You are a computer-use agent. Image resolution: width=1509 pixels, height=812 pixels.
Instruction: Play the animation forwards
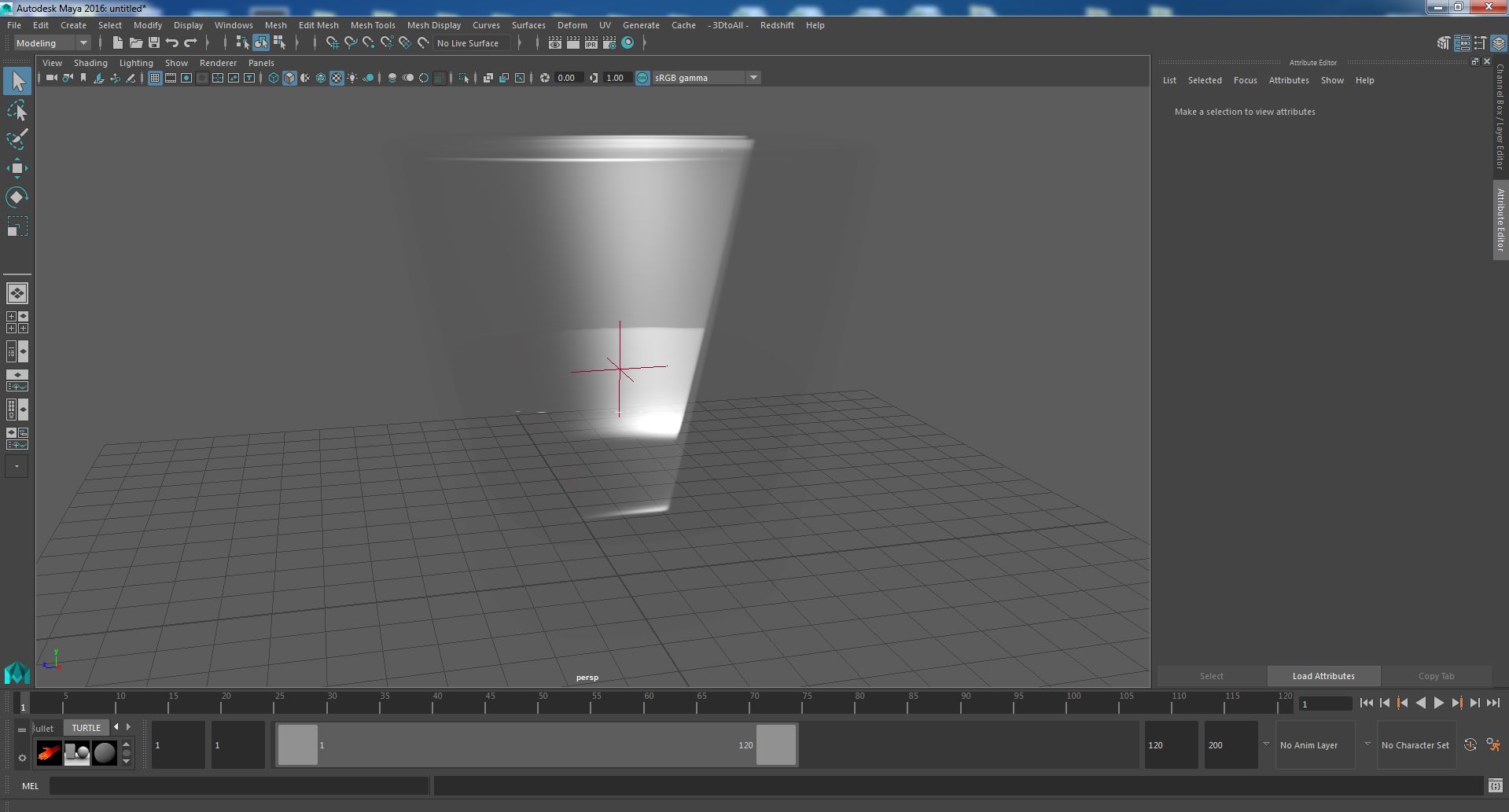click(1438, 704)
